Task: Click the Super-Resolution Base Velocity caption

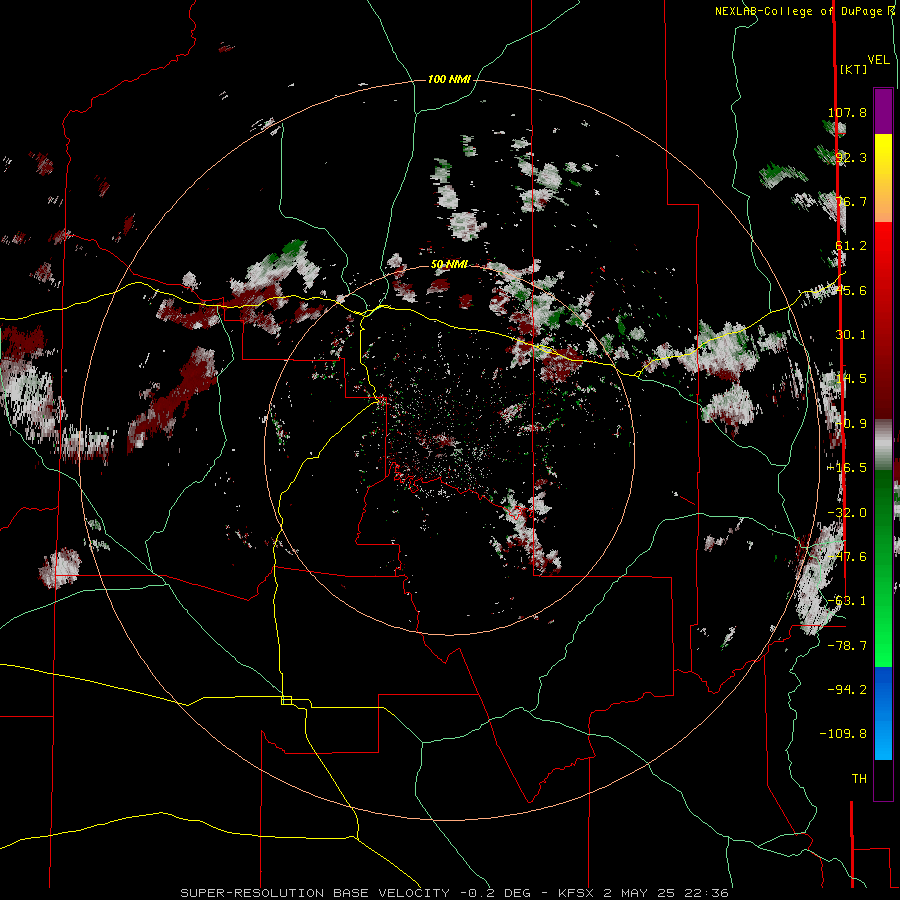Action: click(455, 893)
